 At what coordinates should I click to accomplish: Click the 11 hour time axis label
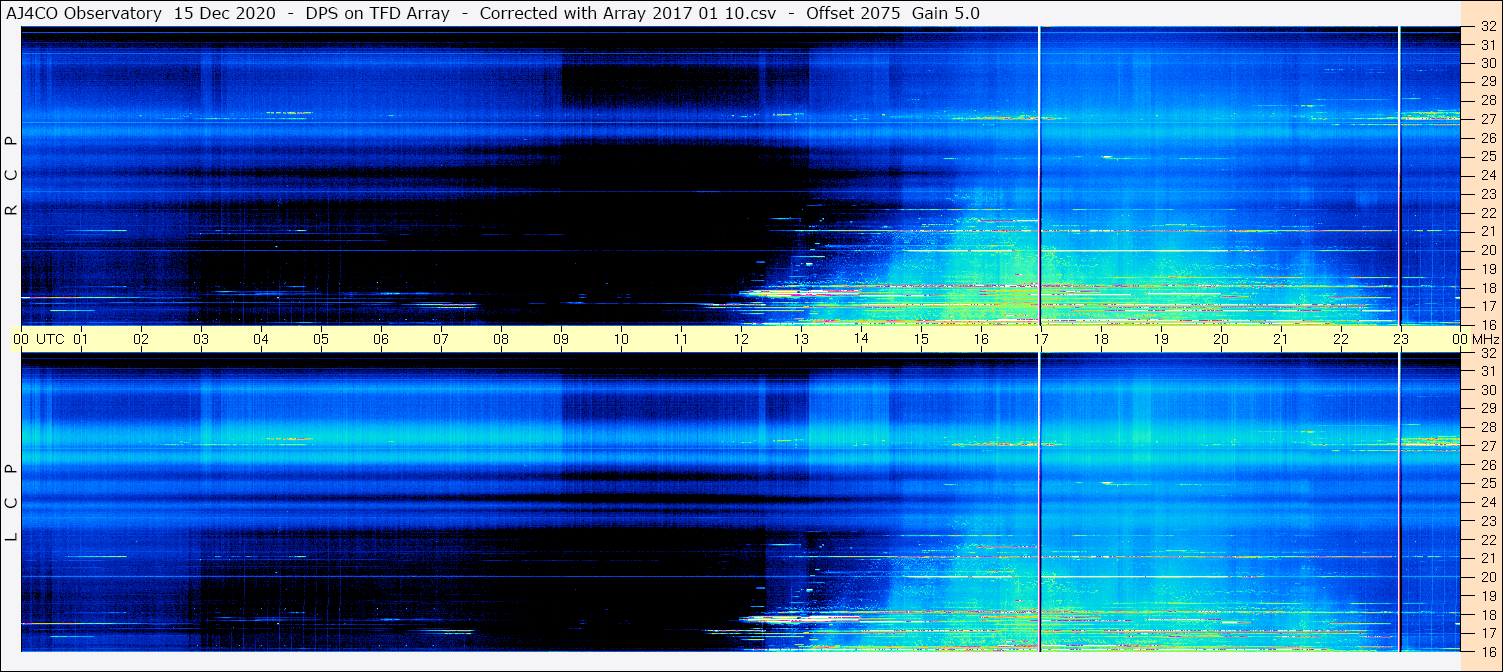(681, 339)
